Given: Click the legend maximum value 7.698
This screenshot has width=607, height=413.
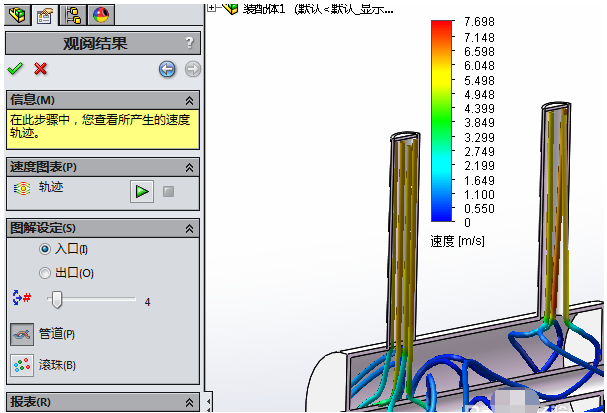Looking at the screenshot, I should (x=479, y=22).
